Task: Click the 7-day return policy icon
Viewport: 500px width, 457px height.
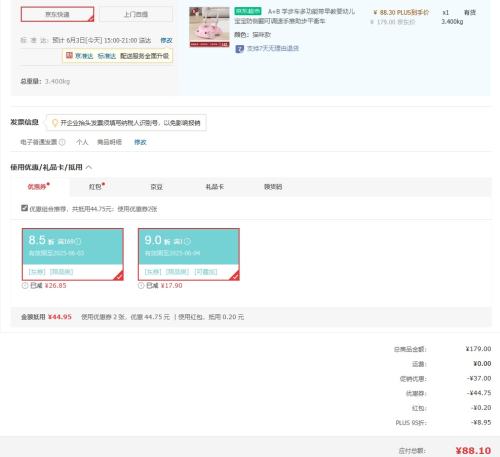Action: (239, 49)
